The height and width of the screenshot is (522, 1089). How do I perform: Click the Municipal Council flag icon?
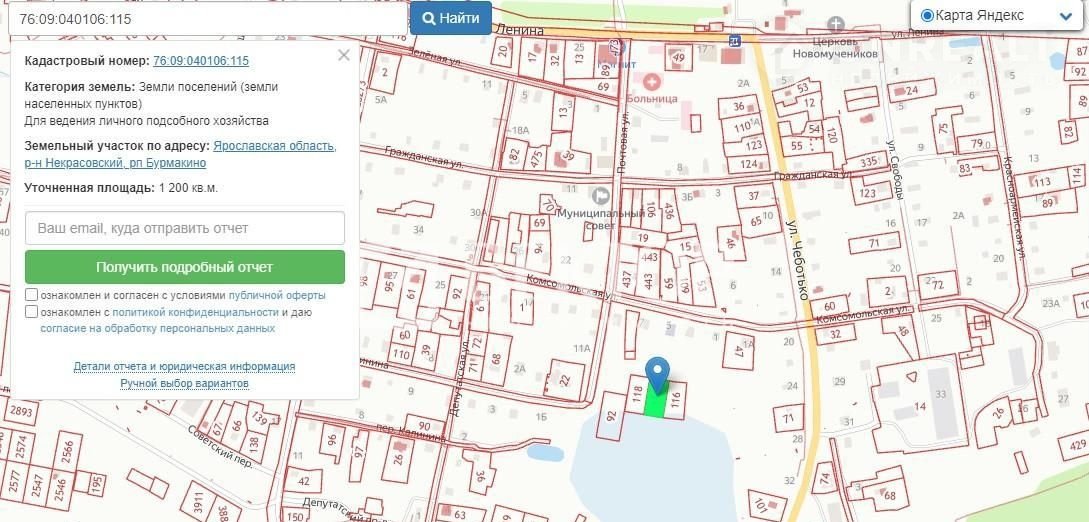[x=601, y=195]
